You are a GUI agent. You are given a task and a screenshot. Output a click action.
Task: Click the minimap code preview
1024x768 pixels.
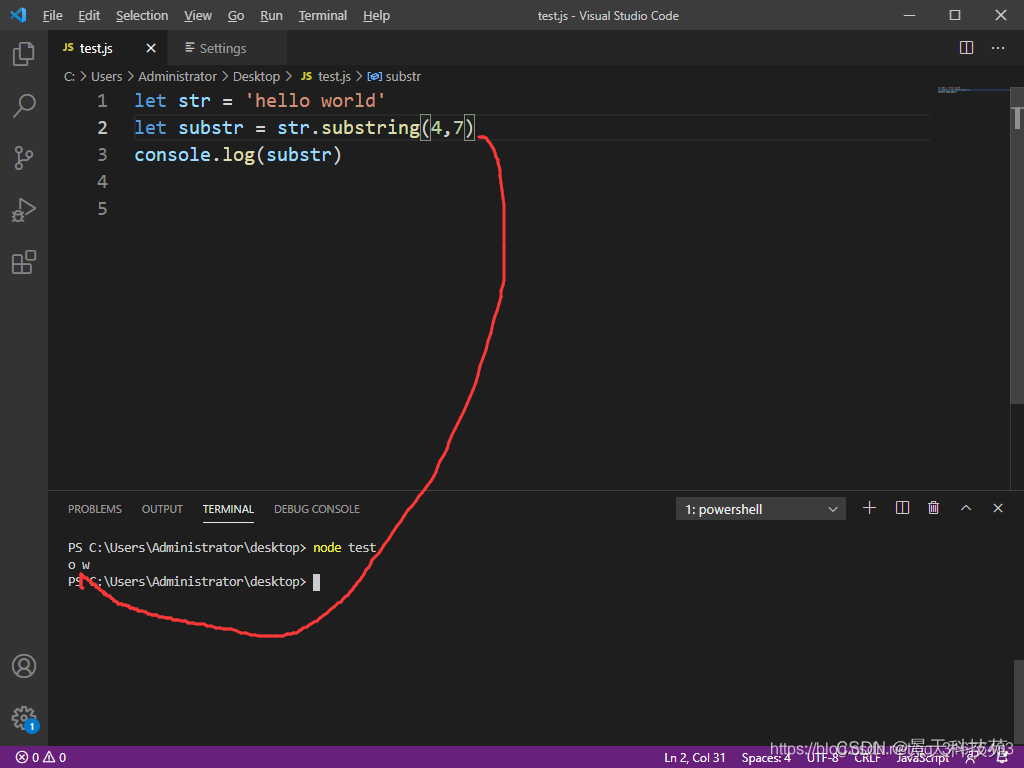click(x=955, y=89)
